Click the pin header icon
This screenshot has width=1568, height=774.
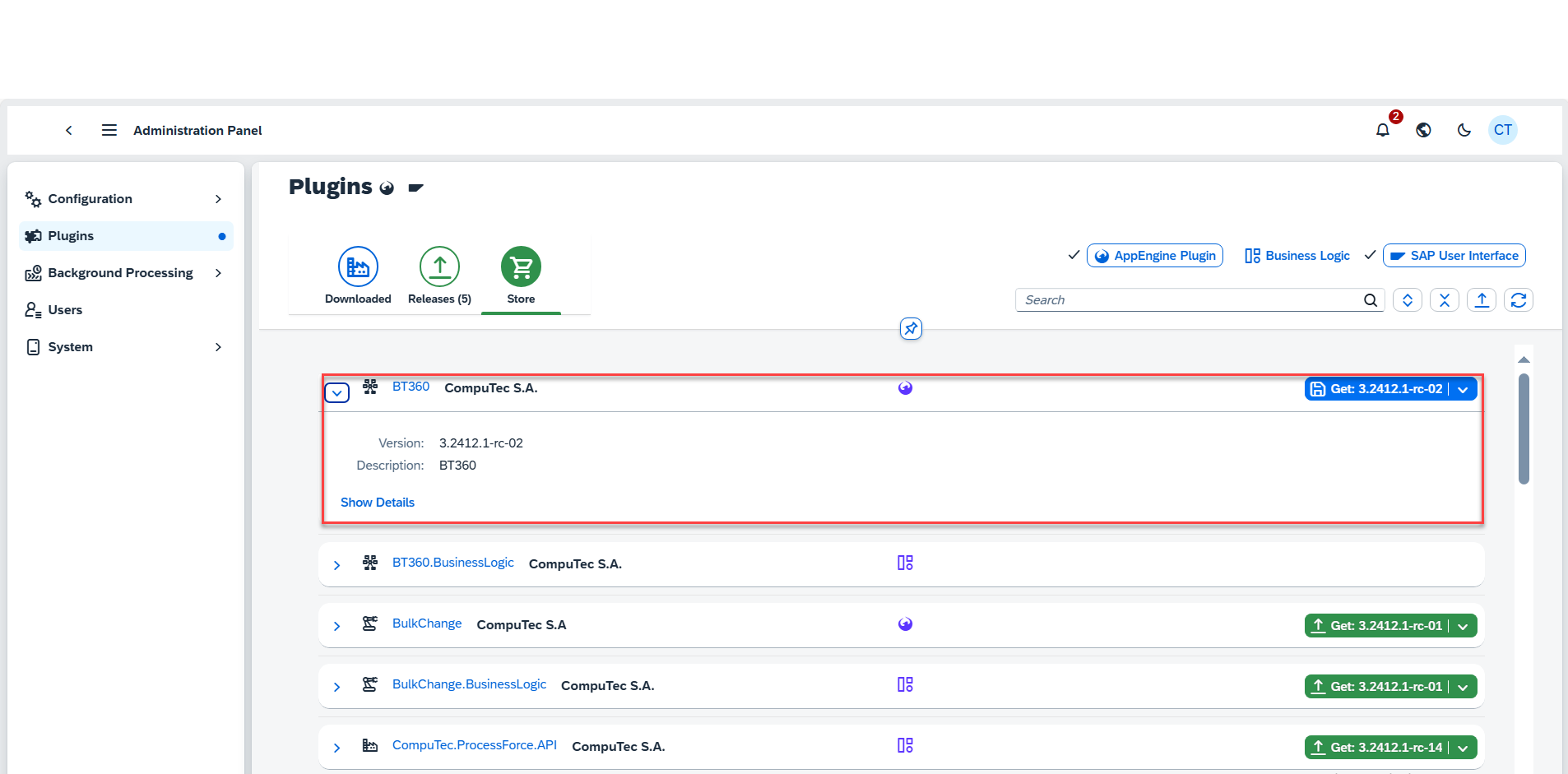pyautogui.click(x=911, y=329)
